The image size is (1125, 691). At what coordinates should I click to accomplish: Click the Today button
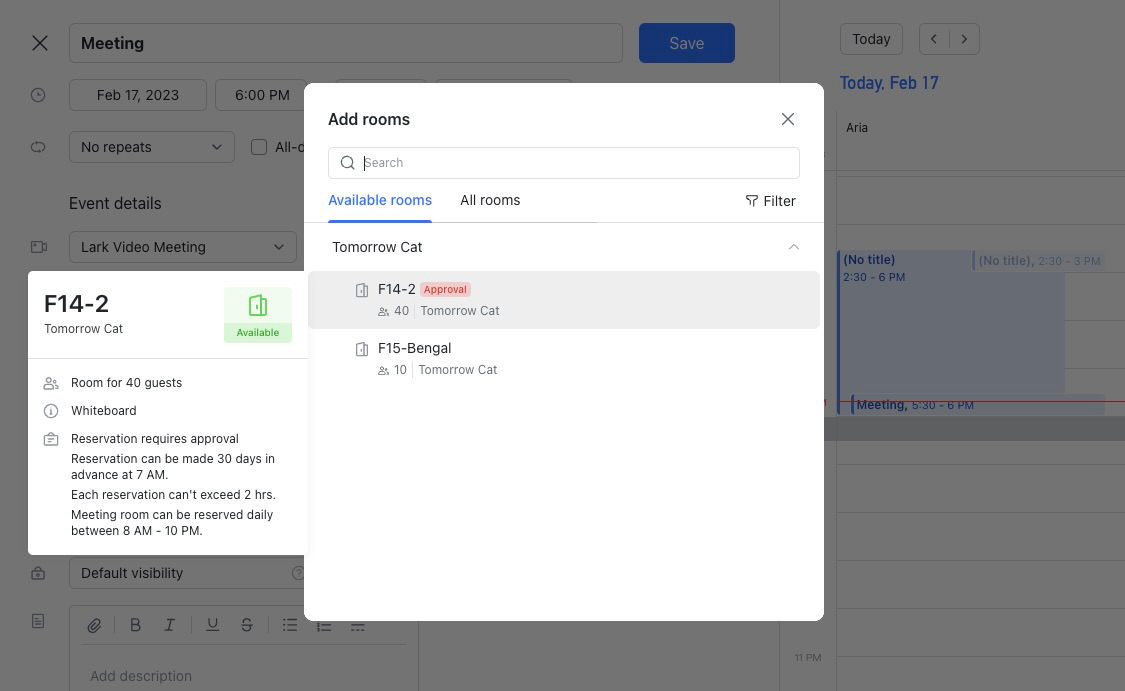[871, 39]
